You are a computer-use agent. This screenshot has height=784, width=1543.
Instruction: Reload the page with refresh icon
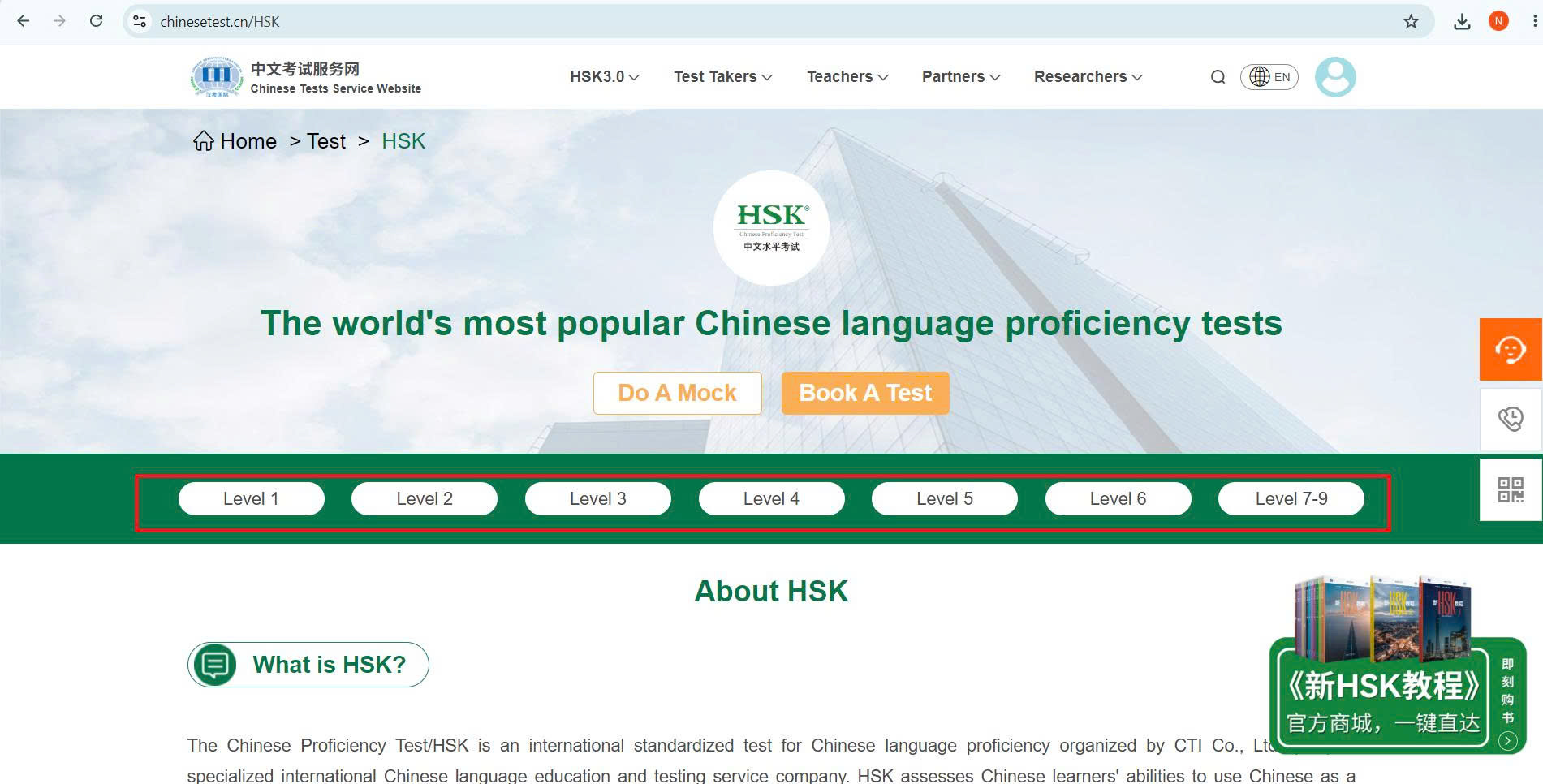coord(96,21)
